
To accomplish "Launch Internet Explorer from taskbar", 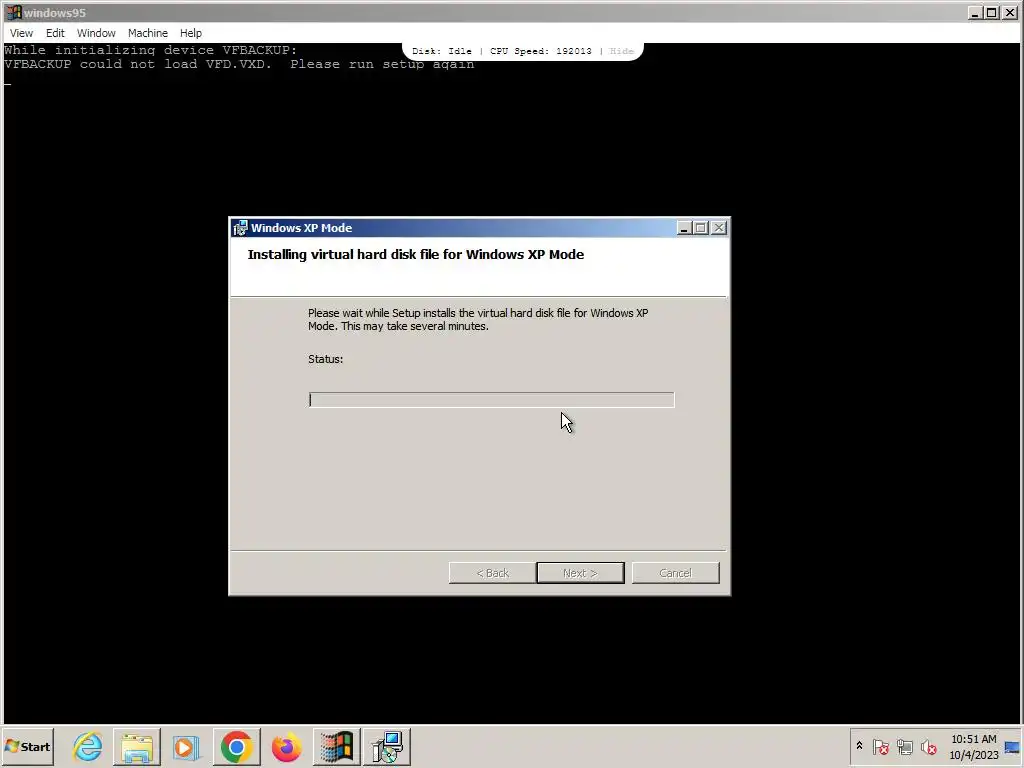I will click(88, 746).
